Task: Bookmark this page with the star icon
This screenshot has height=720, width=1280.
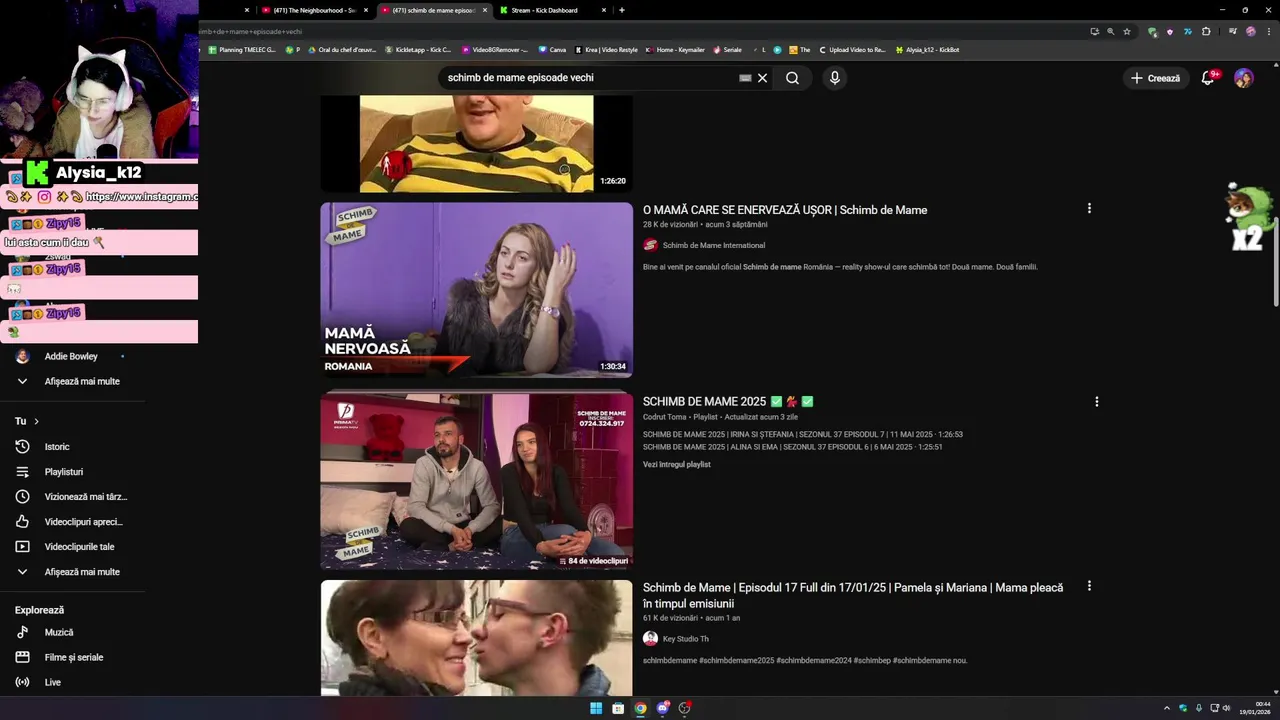Action: coord(1127,31)
